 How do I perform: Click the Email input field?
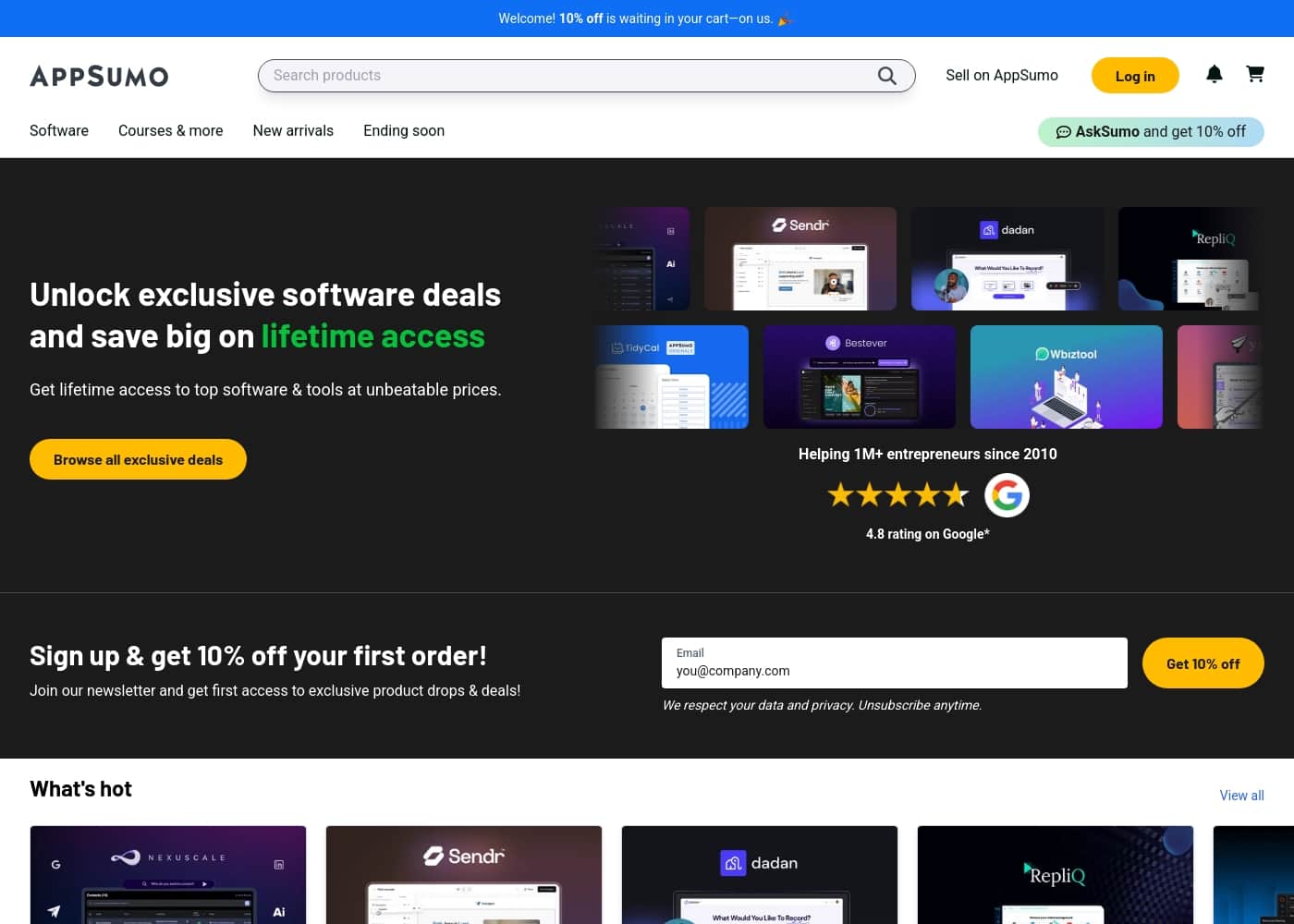point(894,663)
